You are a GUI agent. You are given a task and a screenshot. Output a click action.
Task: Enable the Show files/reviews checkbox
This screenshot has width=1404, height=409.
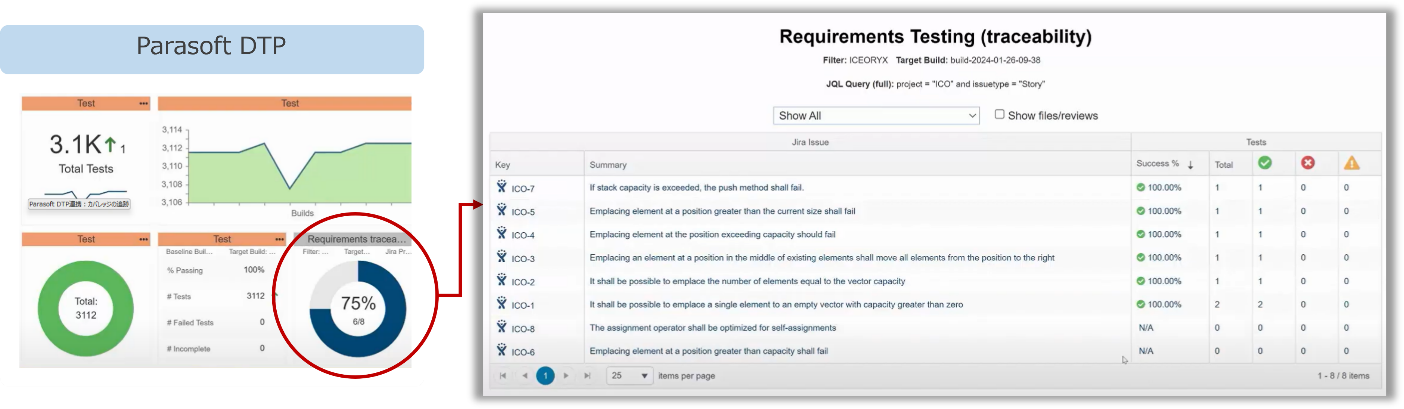999,115
